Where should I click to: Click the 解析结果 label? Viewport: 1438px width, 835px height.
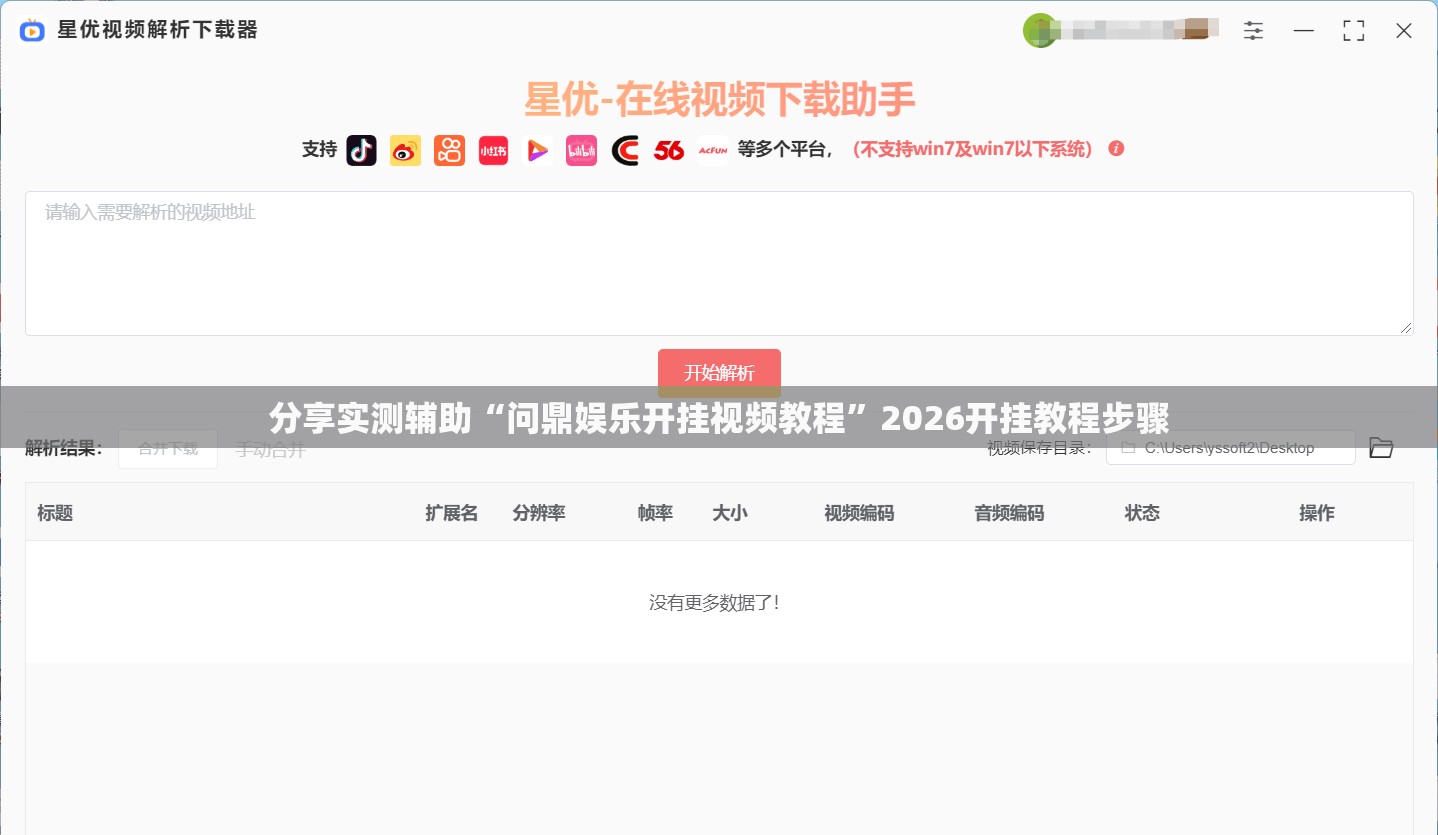[63, 448]
